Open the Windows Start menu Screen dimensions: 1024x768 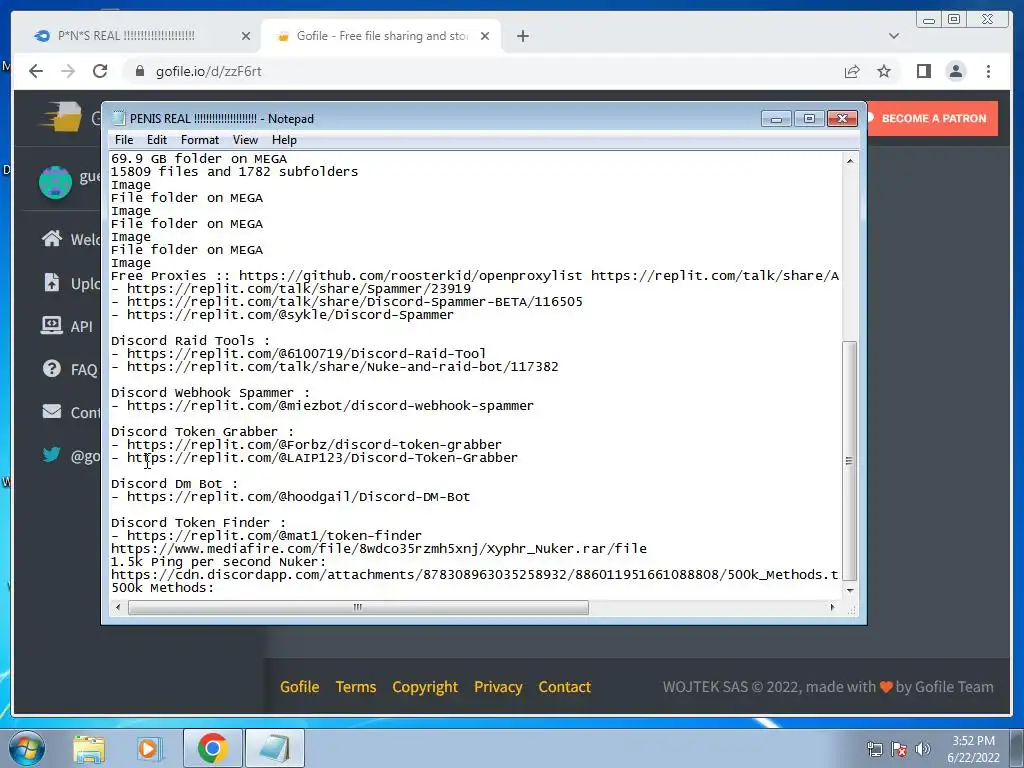[x=27, y=748]
